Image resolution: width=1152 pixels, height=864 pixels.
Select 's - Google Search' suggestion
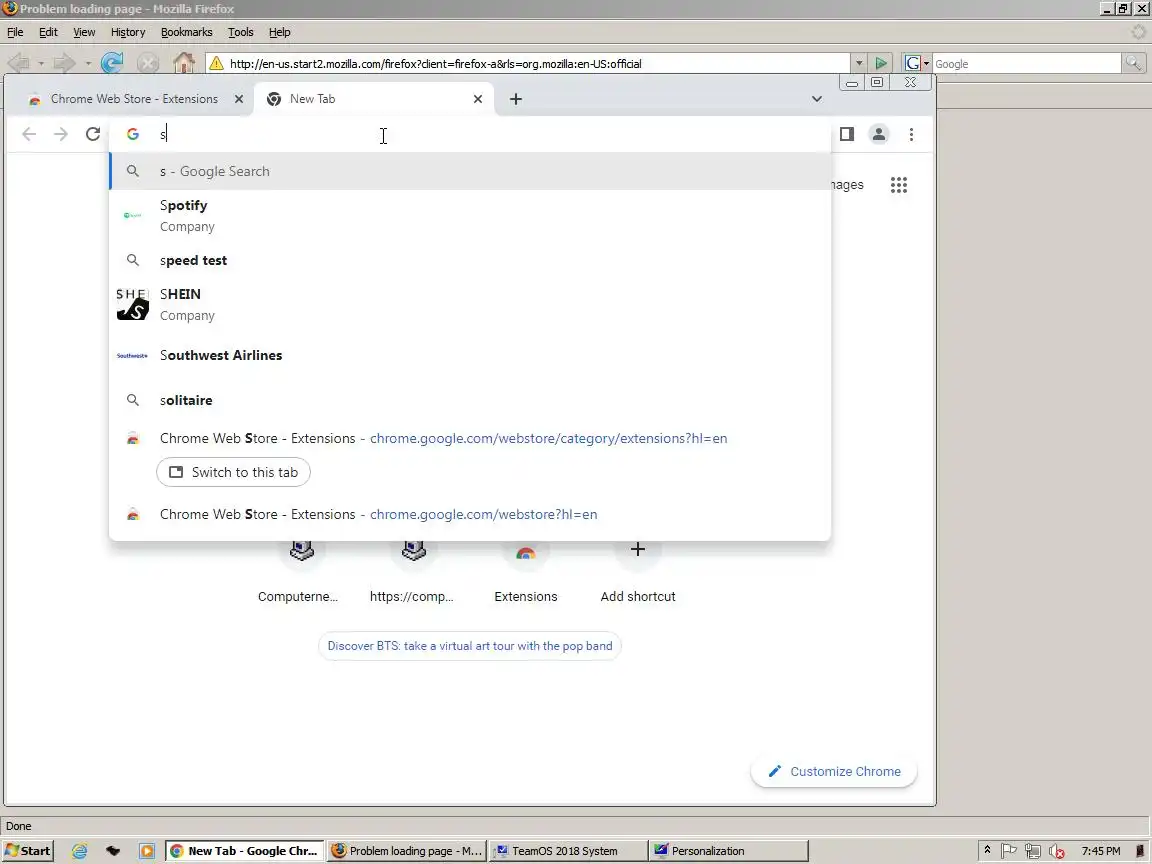pos(470,171)
